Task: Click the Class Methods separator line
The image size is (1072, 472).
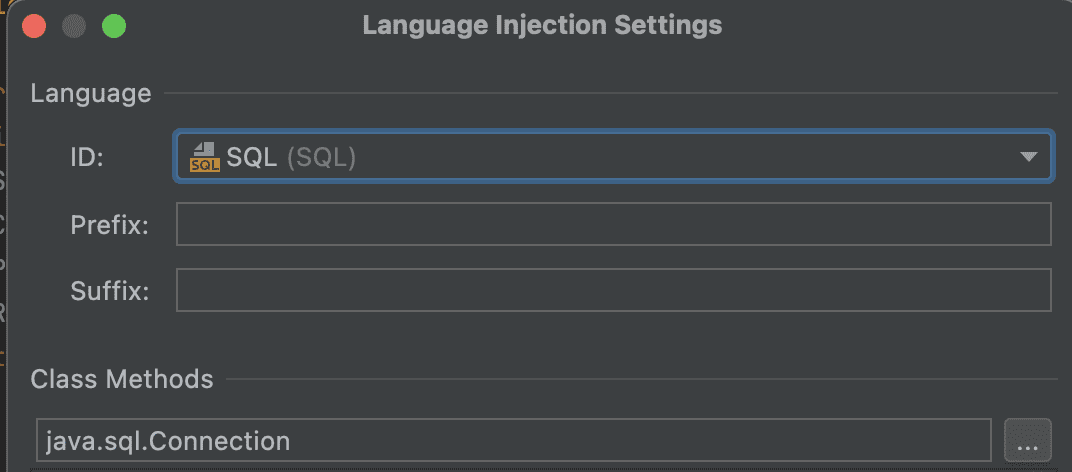Action: [640, 380]
